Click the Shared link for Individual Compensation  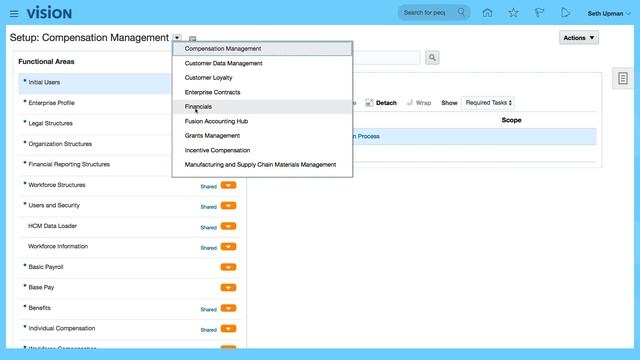pyautogui.click(x=209, y=330)
